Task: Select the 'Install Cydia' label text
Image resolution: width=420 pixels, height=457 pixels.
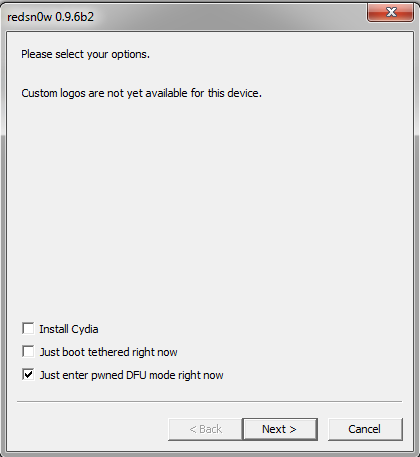Action: pos(69,329)
